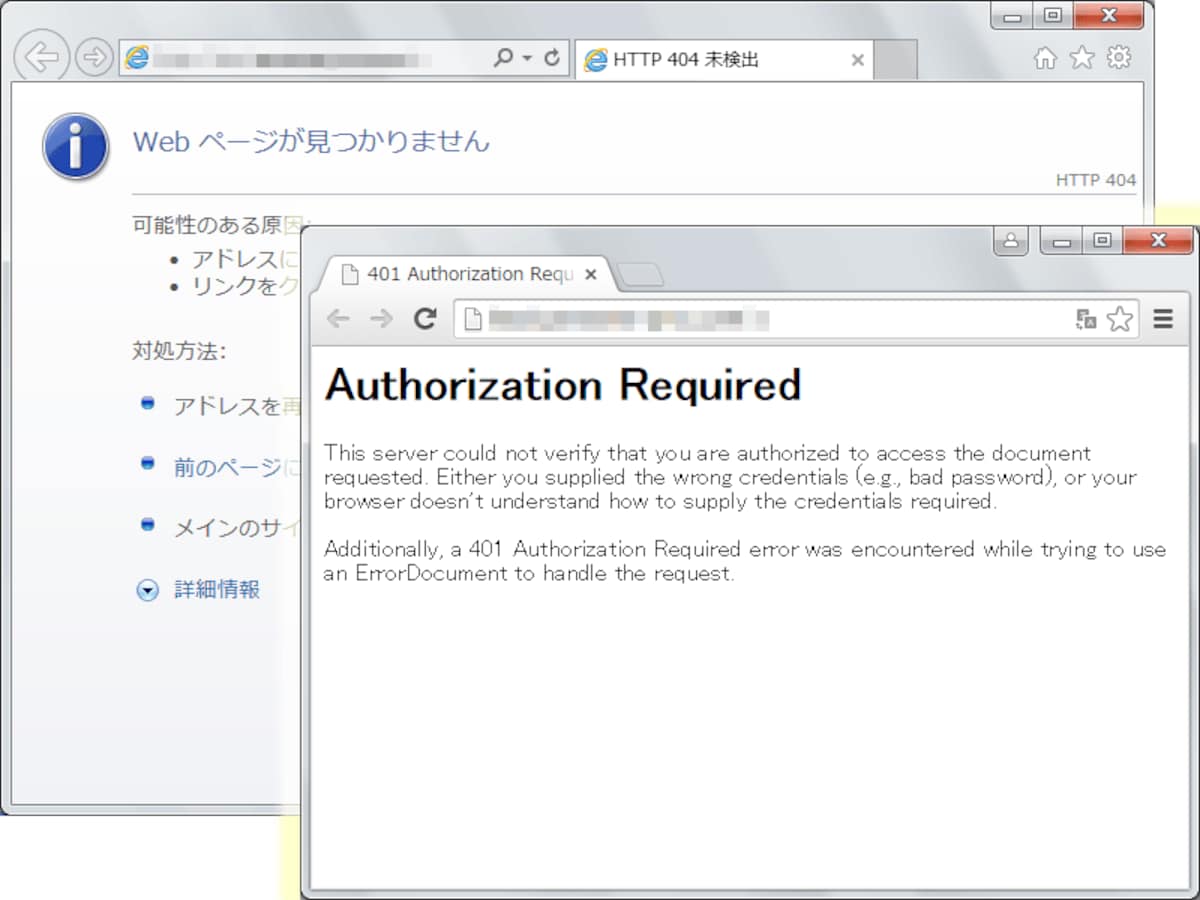The height and width of the screenshot is (900, 1200).
Task: Click the メインのサイ link in IE
Action: [237, 528]
